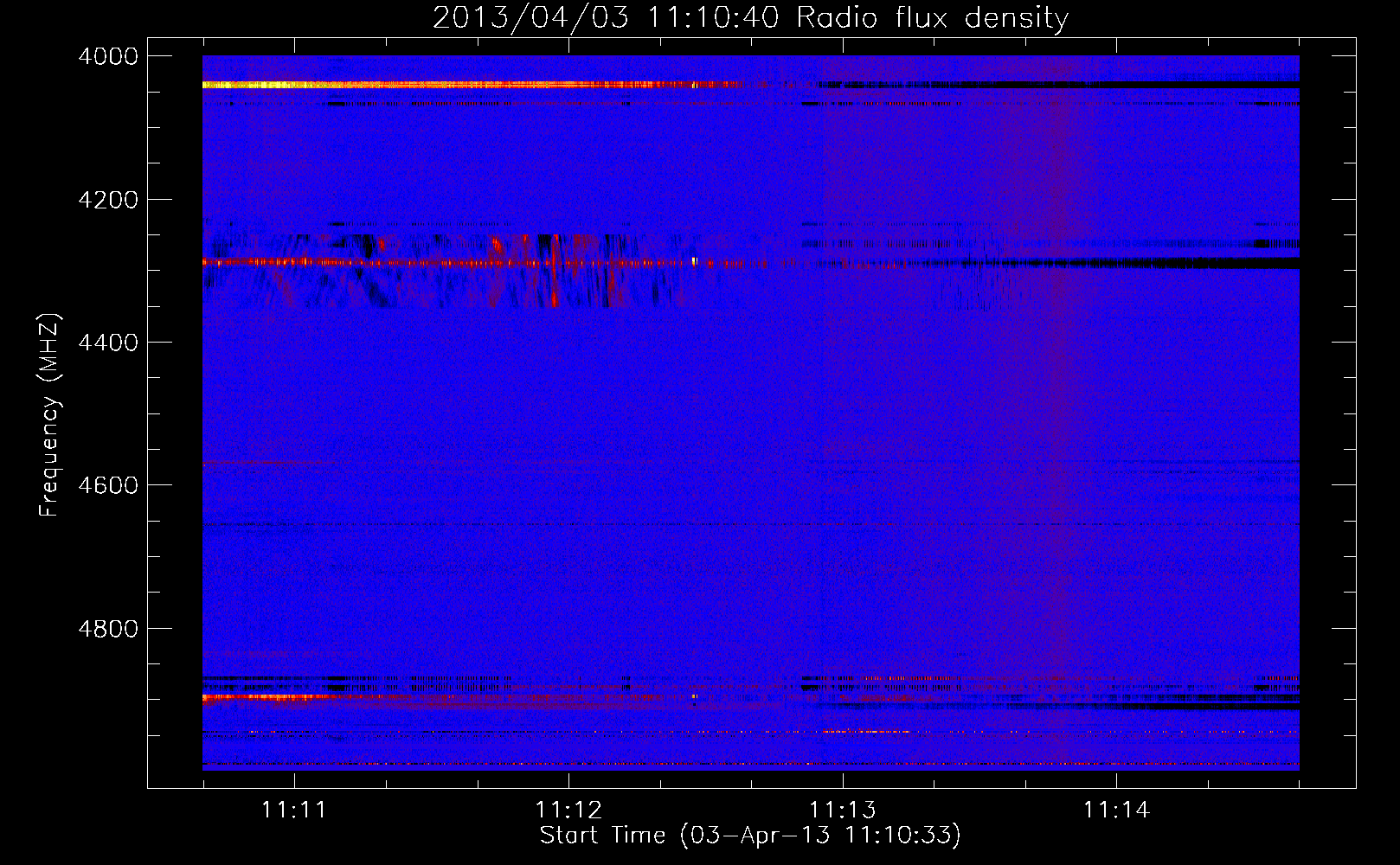Select the 11:11 time tick label
Screen dimensions: 1400x865
point(294,810)
